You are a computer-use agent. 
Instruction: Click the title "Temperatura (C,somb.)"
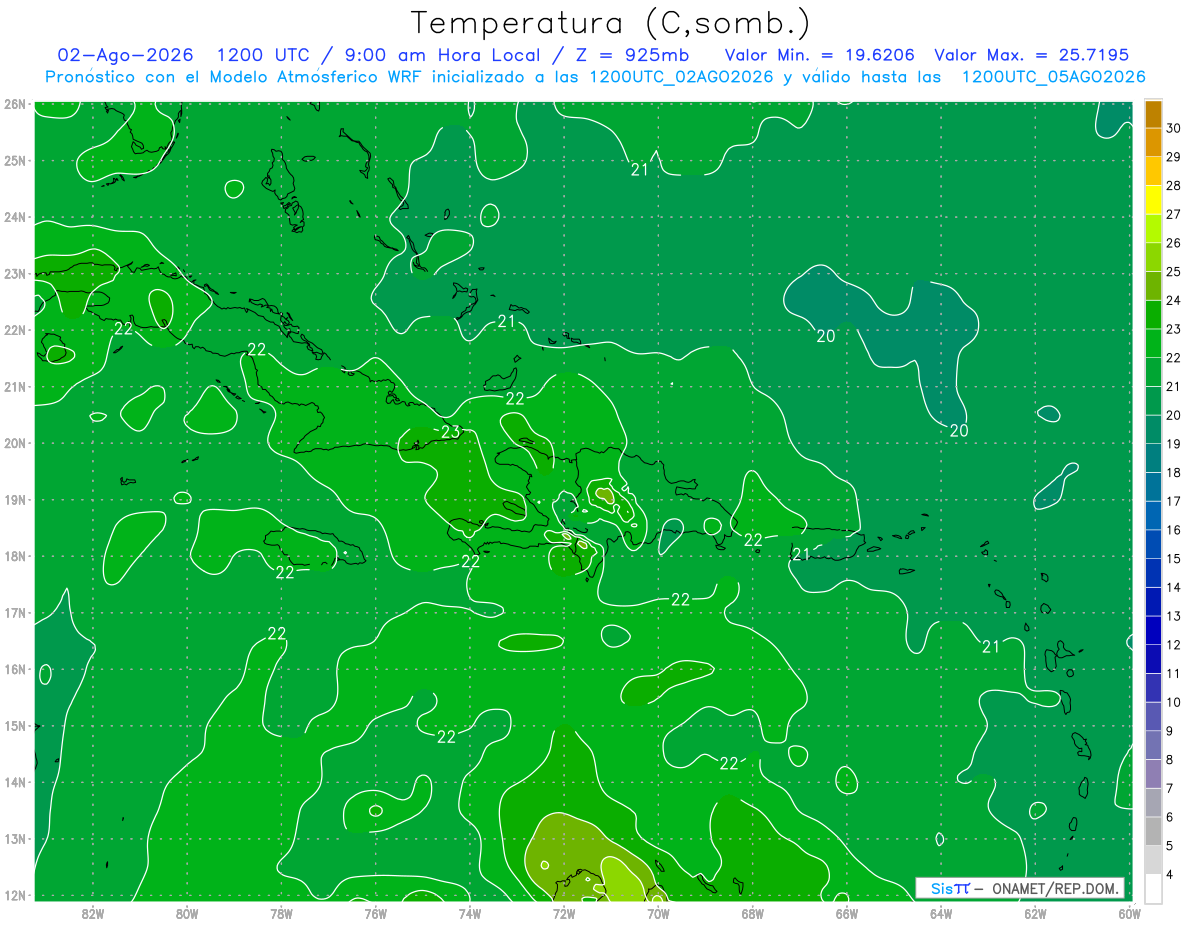coord(611,24)
